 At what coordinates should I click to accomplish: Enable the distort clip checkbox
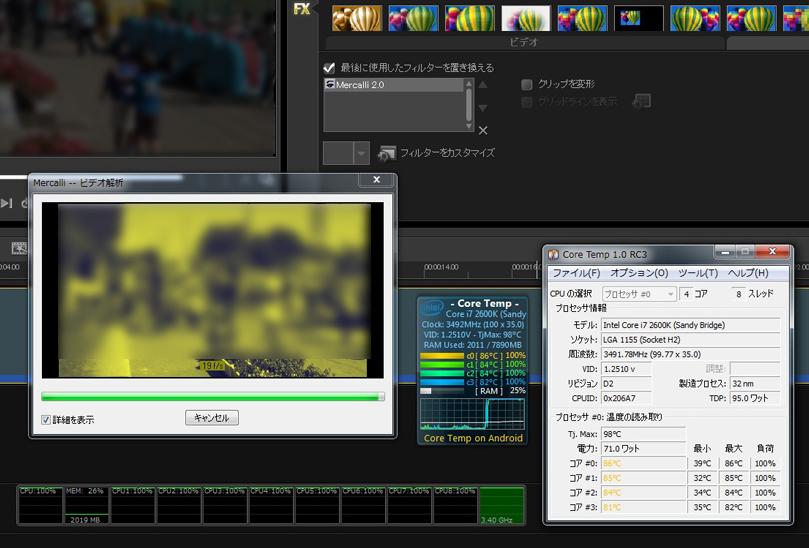coord(527,84)
